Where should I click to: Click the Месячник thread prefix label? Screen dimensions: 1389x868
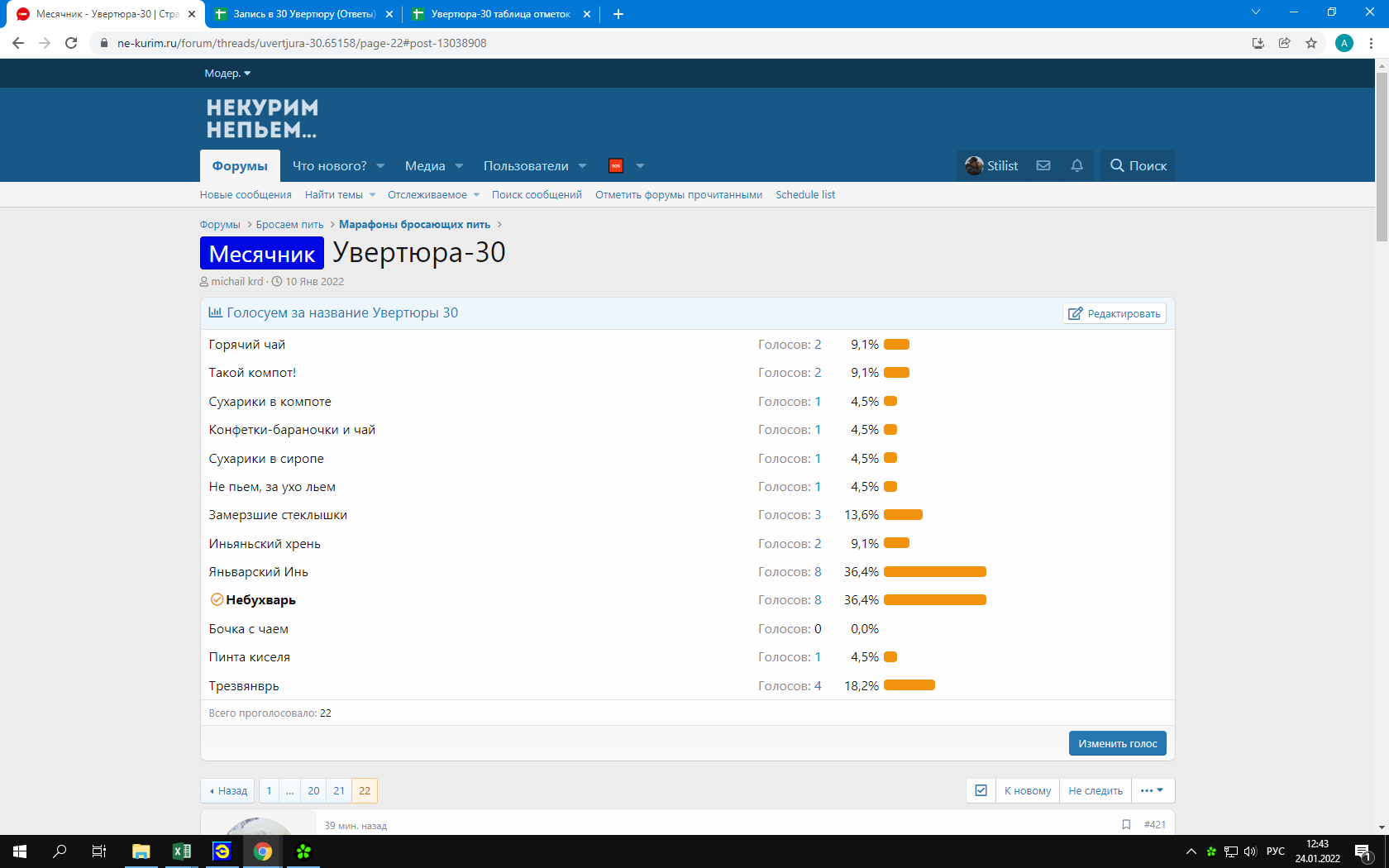pyautogui.click(x=262, y=253)
